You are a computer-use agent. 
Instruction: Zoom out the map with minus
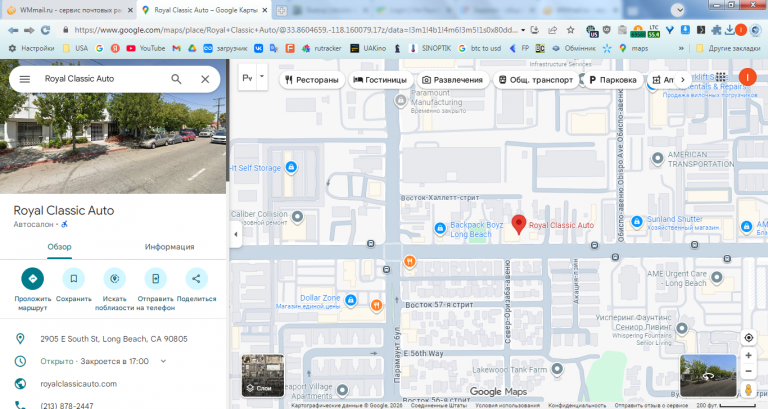748,371
